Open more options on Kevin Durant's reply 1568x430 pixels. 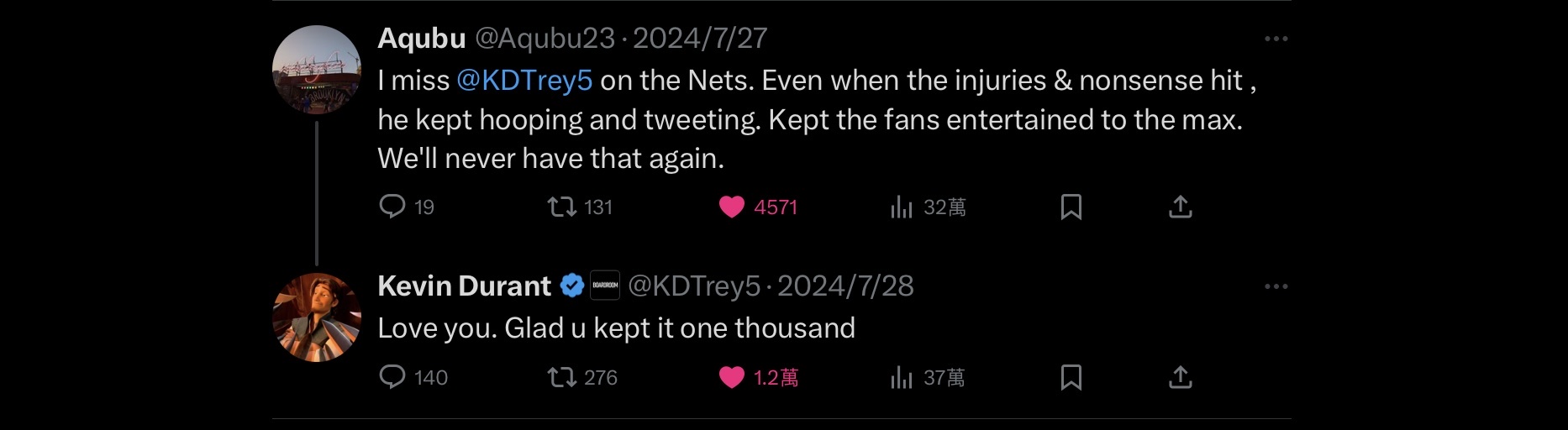point(1276,286)
